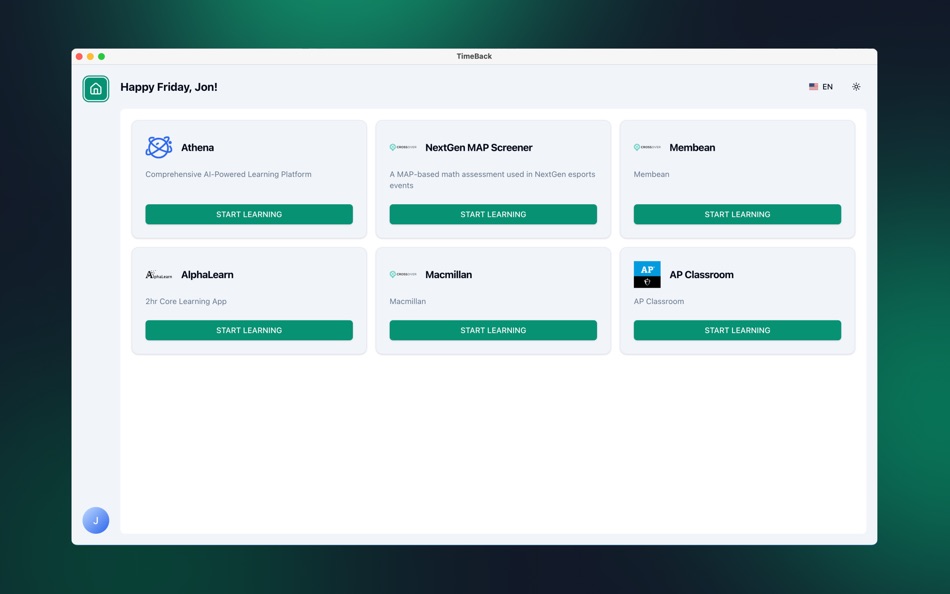Image resolution: width=950 pixels, height=594 pixels.
Task: Open the user avatar J profile
Action: 96,520
